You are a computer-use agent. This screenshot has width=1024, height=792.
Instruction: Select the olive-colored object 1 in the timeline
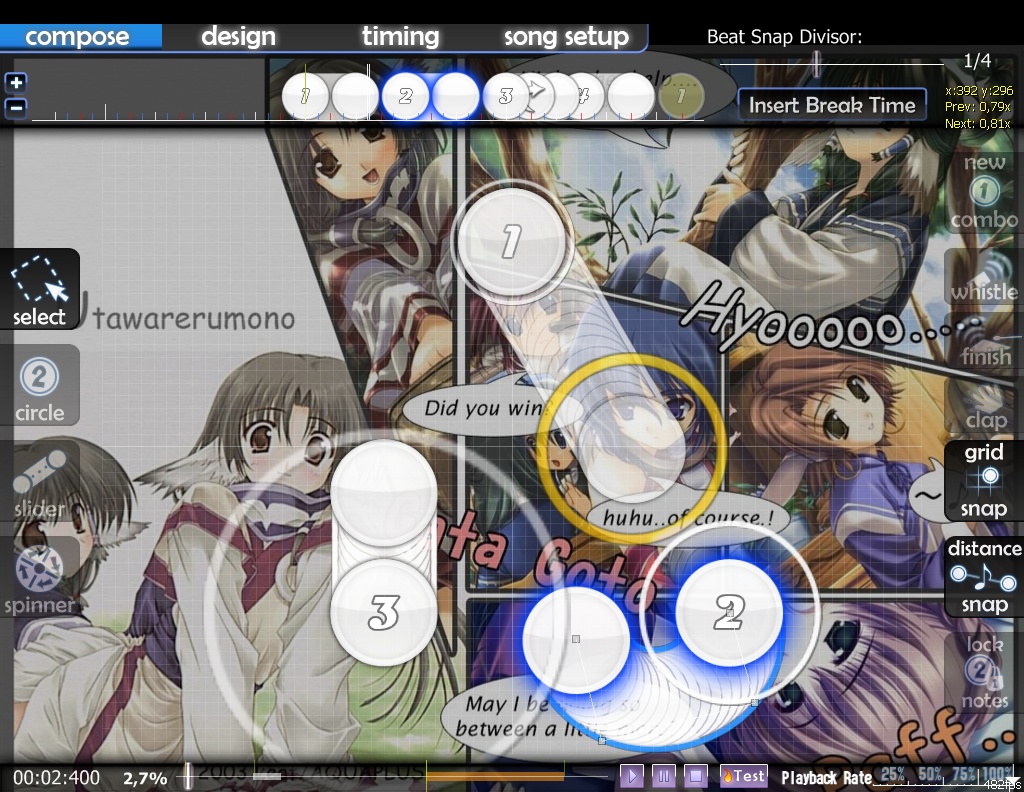[x=681, y=96]
